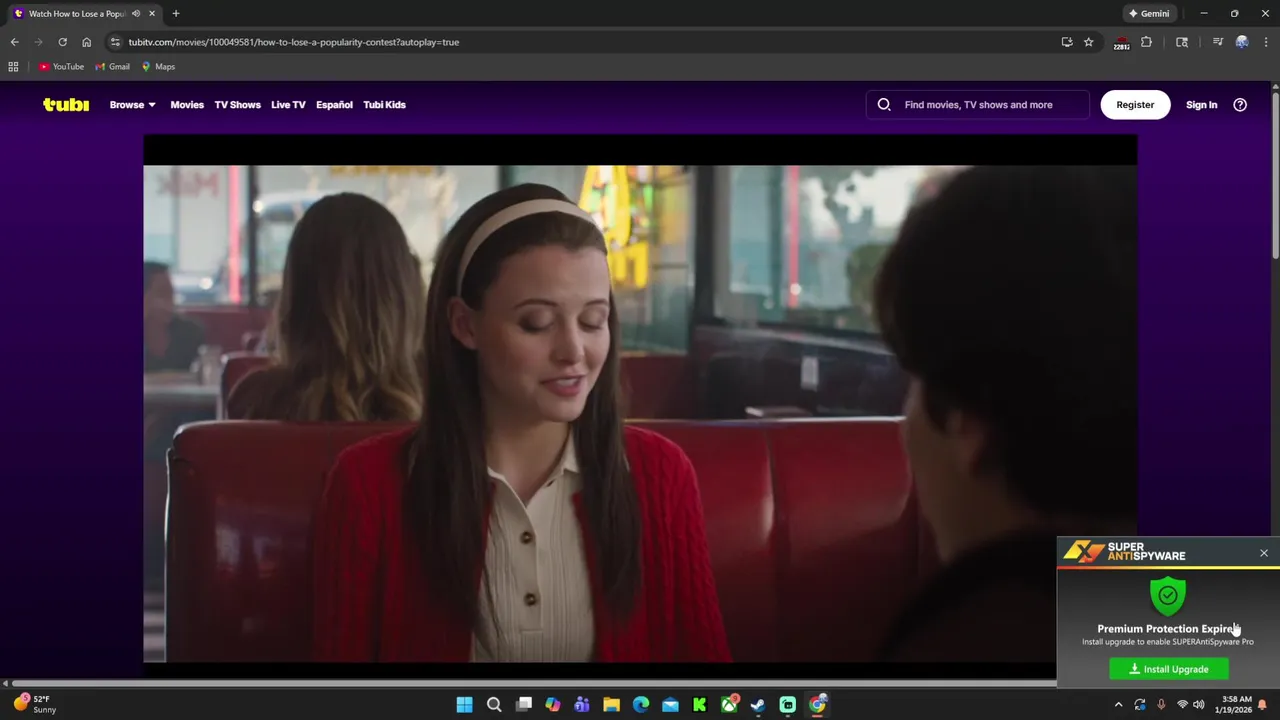Open Task View on the taskbar
The width and height of the screenshot is (1280, 720).
523,705
